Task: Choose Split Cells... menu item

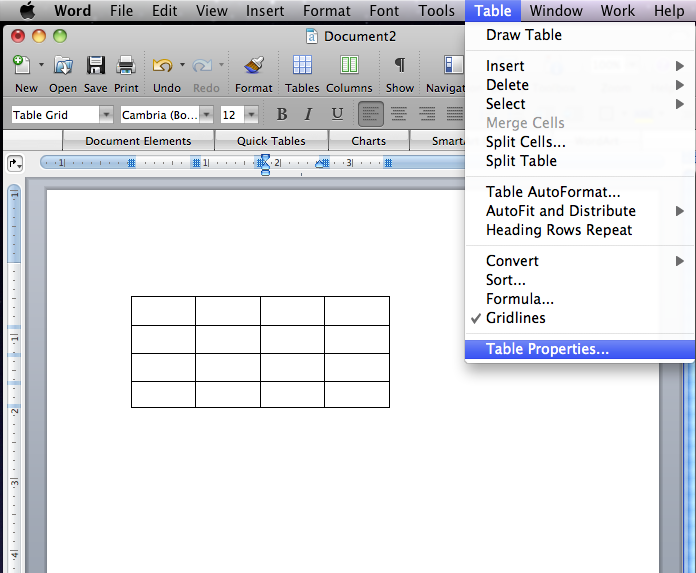Action: coord(580,142)
